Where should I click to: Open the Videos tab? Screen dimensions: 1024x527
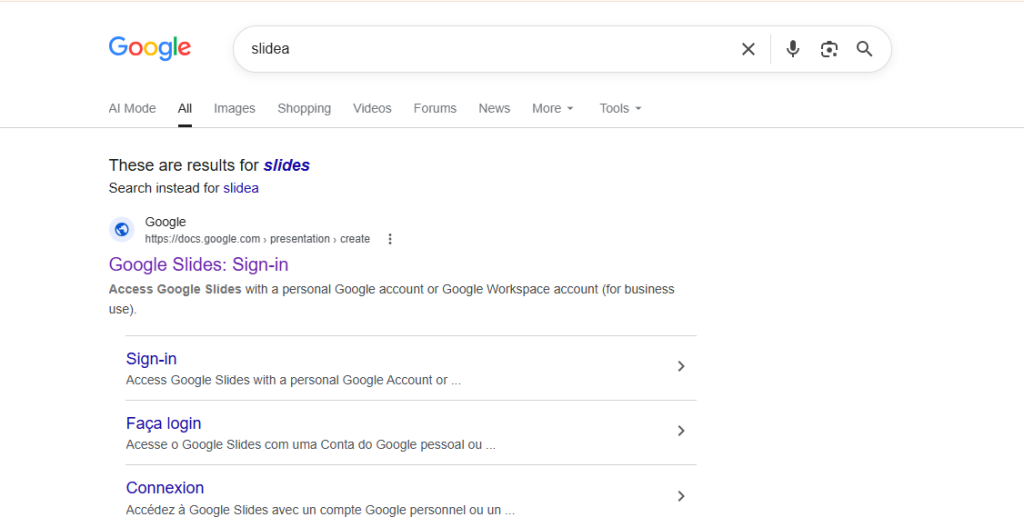(372, 108)
